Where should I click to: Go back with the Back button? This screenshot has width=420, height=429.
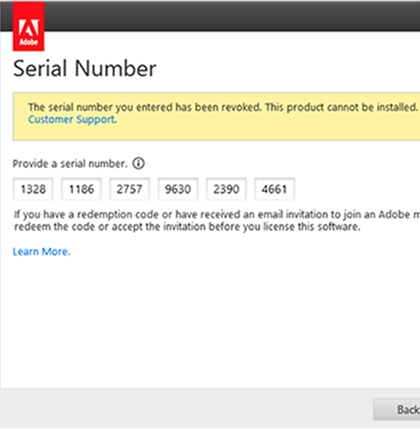point(397,410)
